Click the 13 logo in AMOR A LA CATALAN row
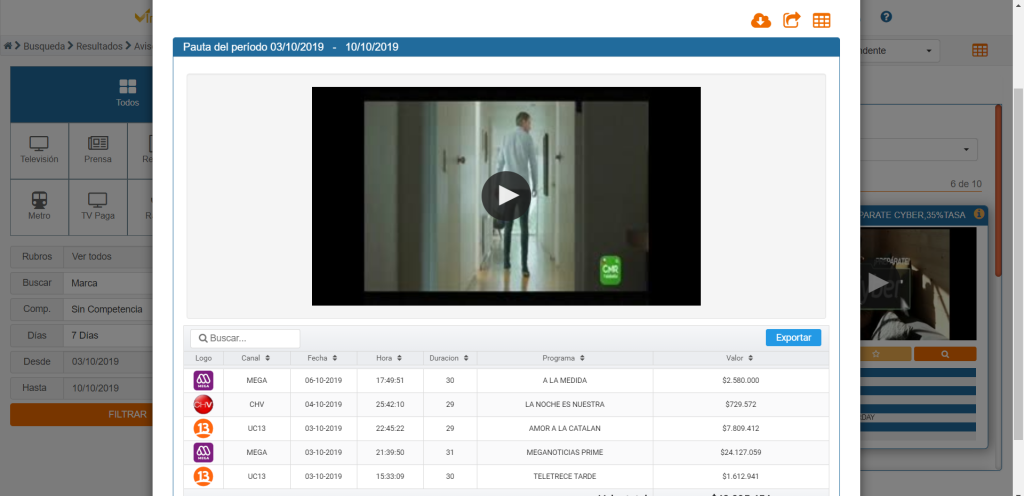This screenshot has width=1024, height=496. pos(204,429)
